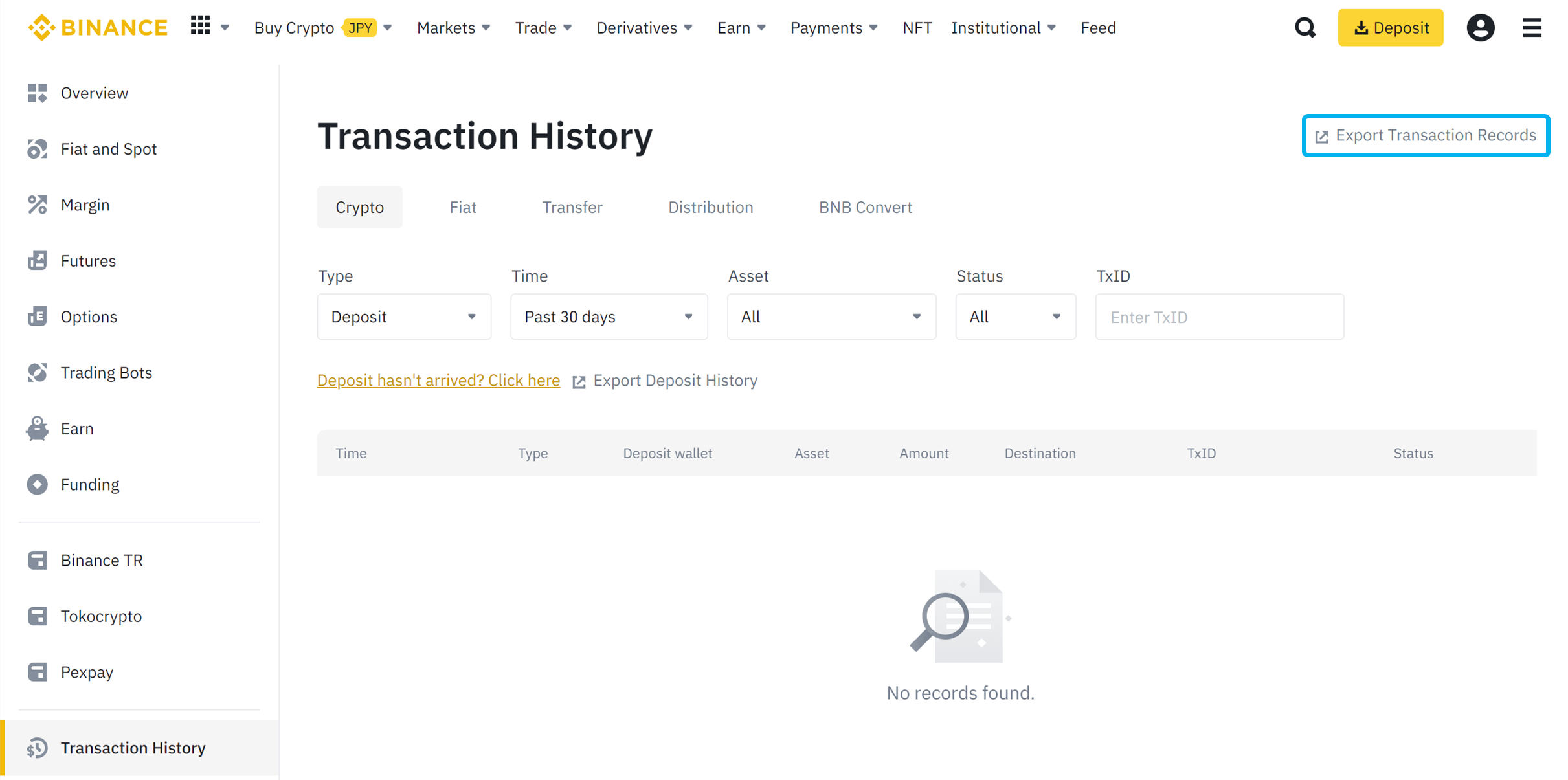The height and width of the screenshot is (780, 1568).
Task: Open Pexpay in sidebar
Action: click(87, 672)
